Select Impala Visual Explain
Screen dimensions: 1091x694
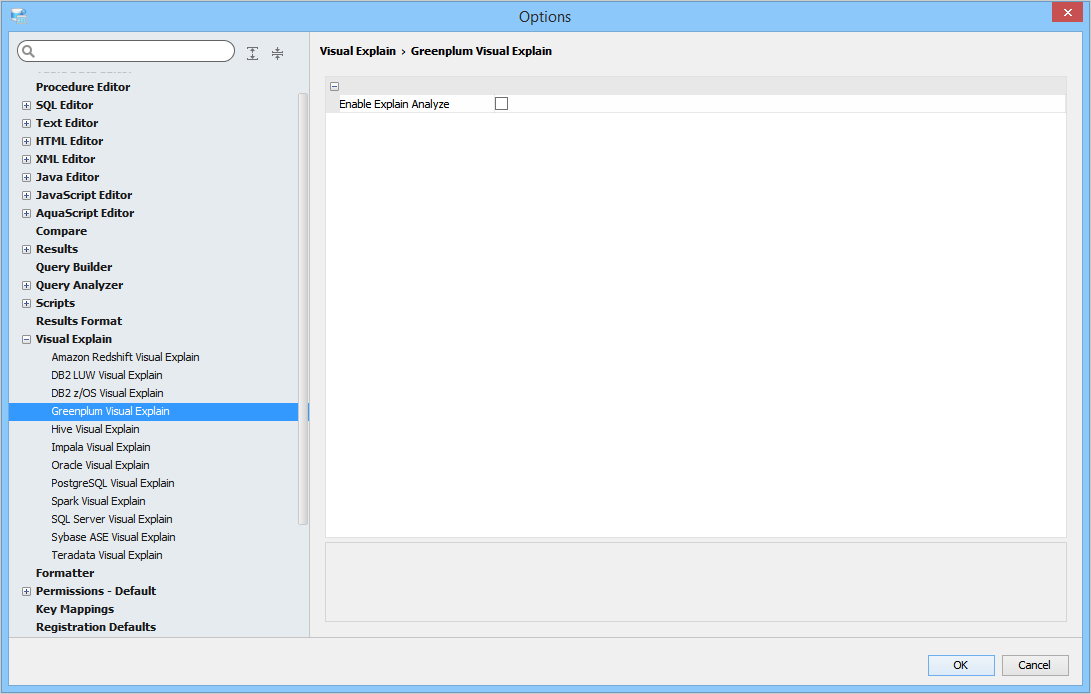[x=101, y=448]
